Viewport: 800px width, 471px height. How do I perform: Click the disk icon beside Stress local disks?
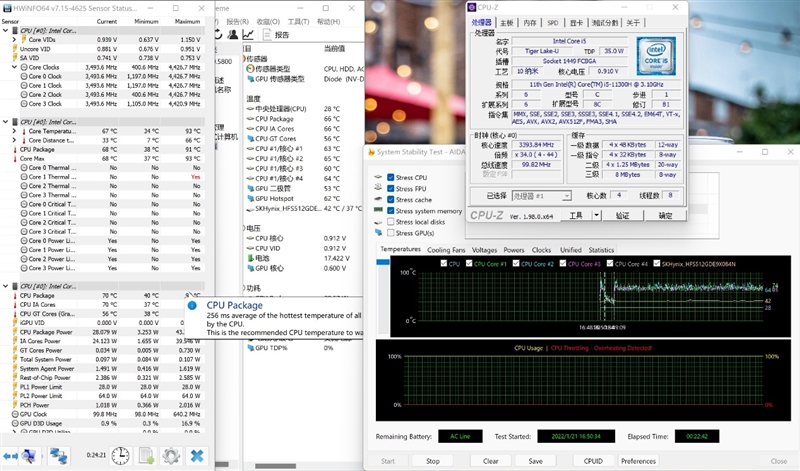click(378, 222)
